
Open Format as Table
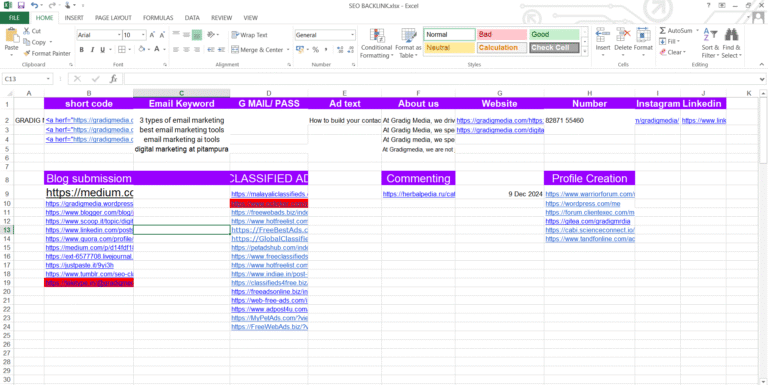[x=408, y=43]
